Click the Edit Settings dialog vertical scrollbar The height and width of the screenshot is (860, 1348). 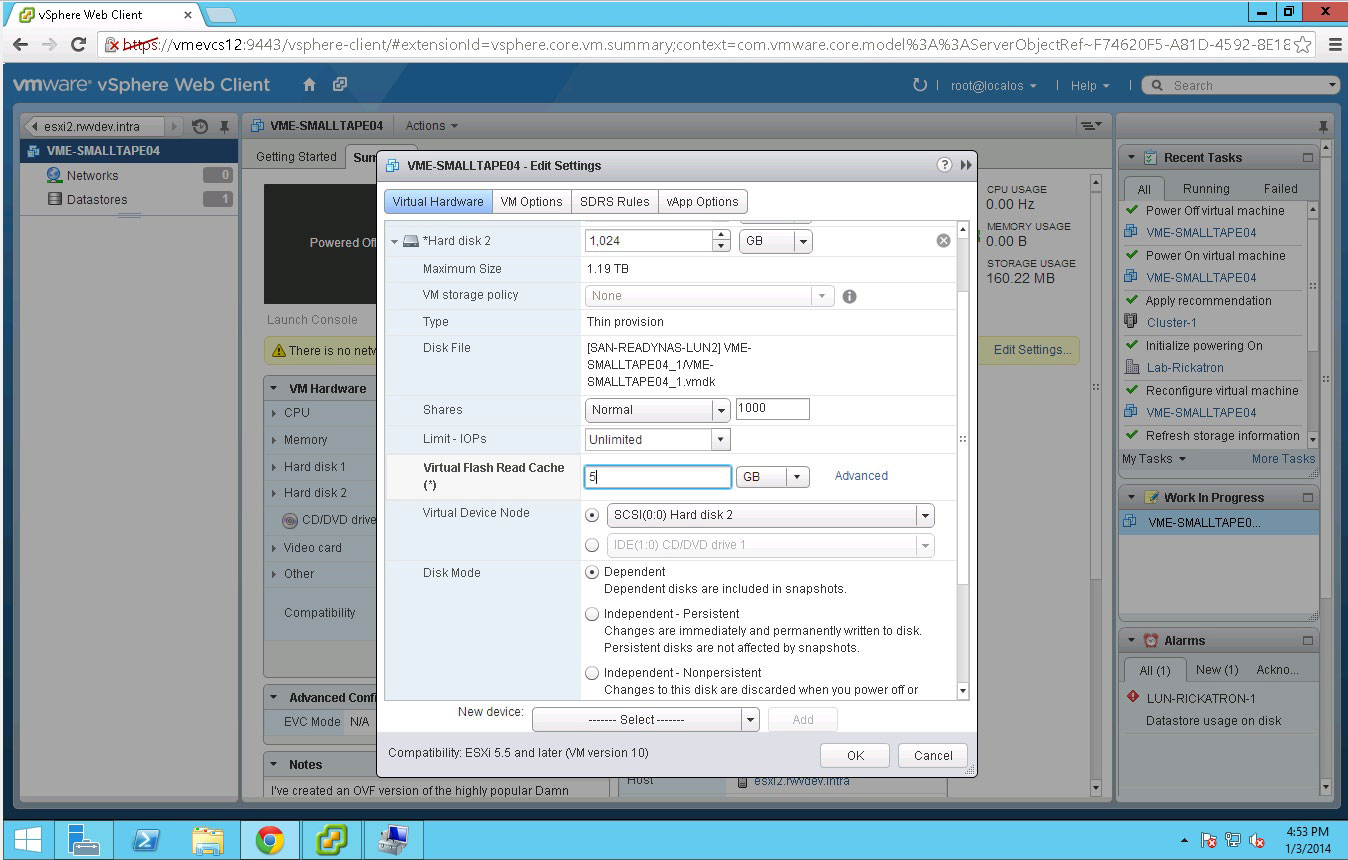pyautogui.click(x=963, y=460)
